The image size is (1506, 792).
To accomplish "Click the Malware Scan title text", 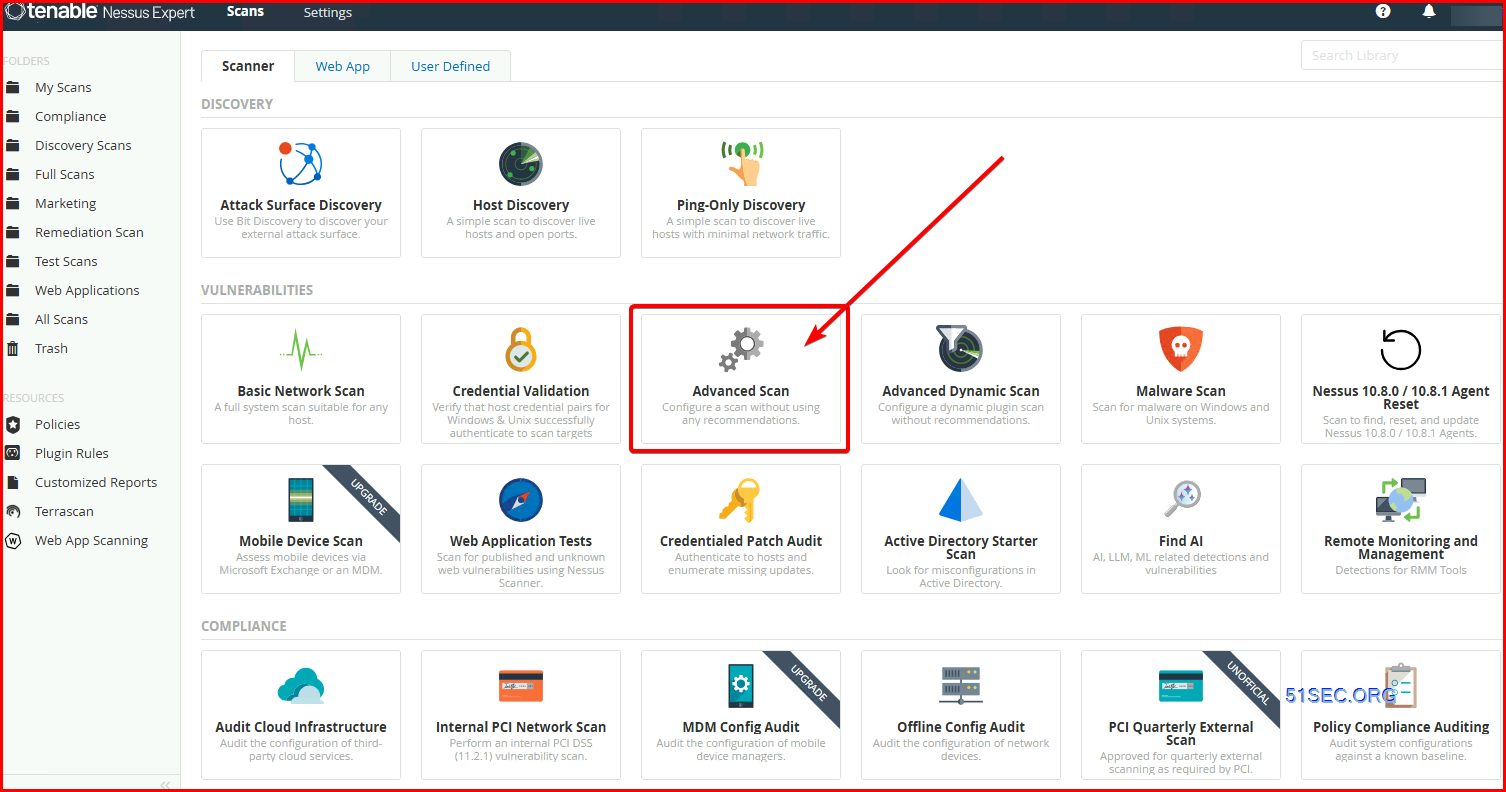I will coord(1181,391).
